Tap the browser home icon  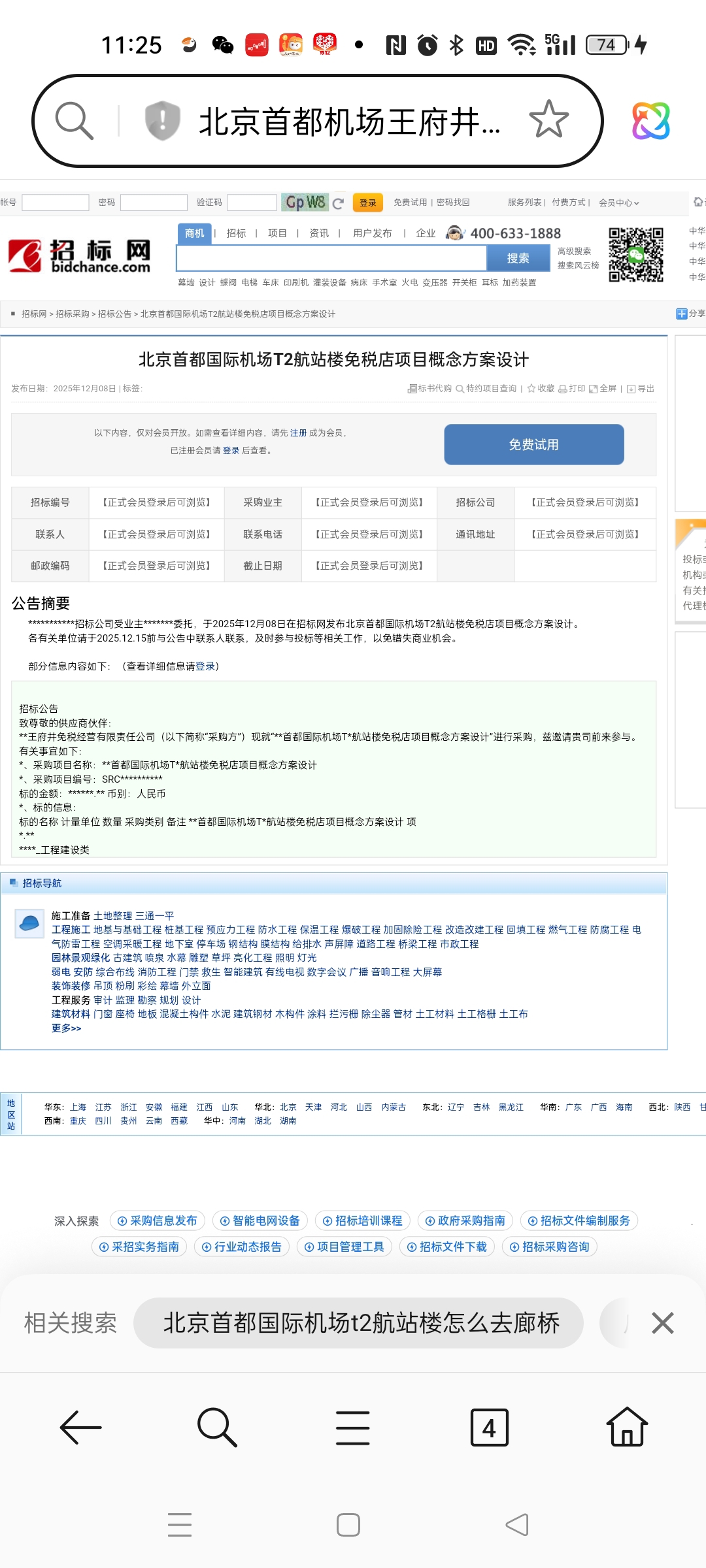click(x=628, y=1427)
